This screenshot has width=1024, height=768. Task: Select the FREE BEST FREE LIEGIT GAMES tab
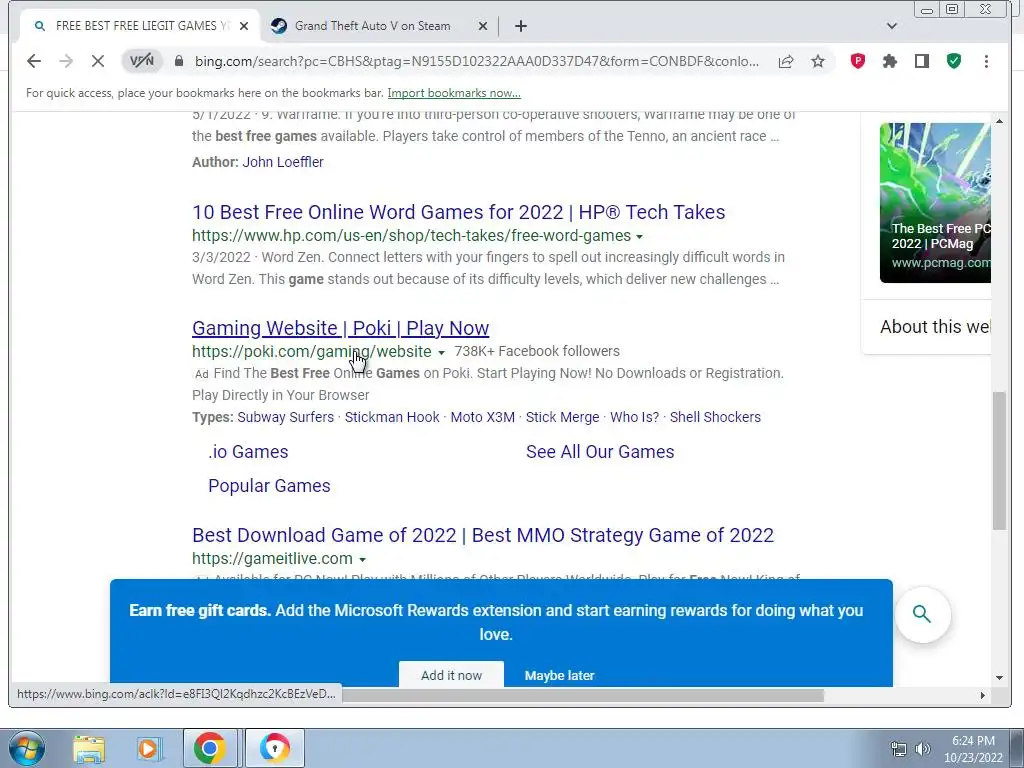142,26
